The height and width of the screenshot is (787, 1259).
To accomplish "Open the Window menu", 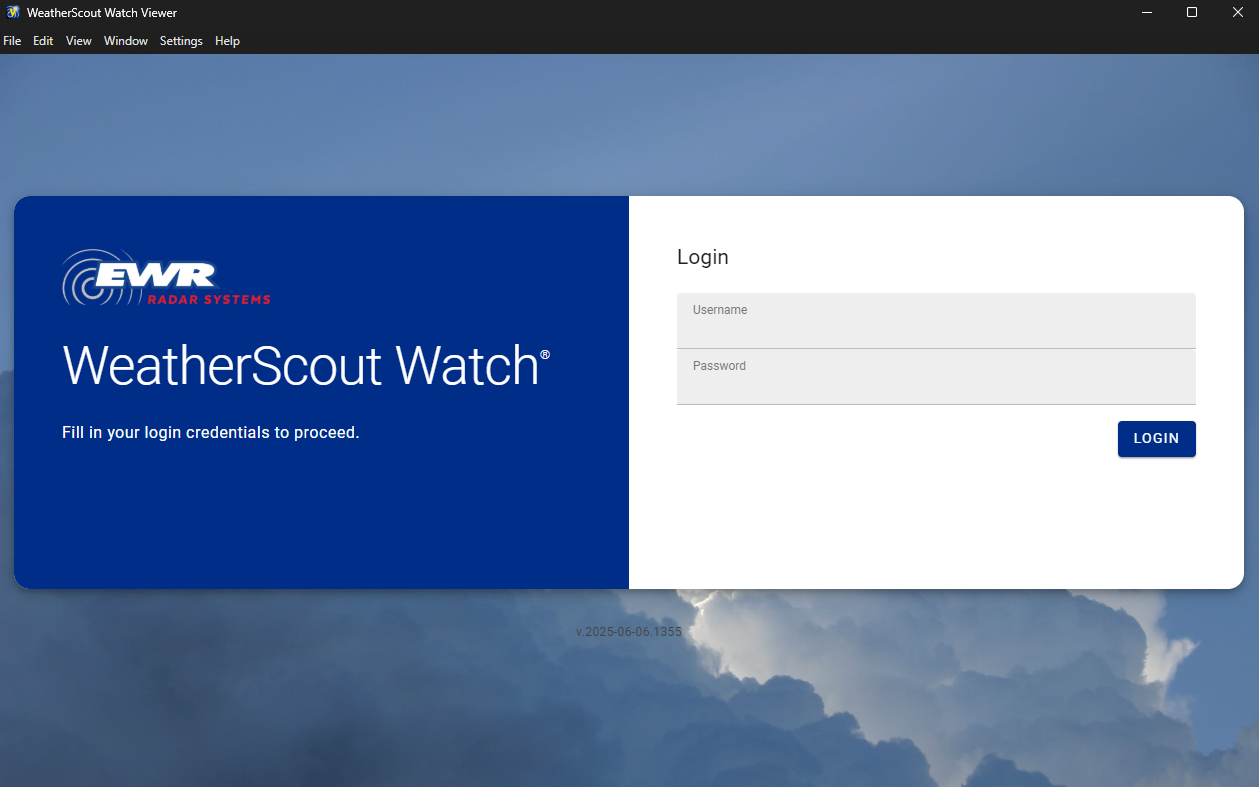I will tap(125, 41).
